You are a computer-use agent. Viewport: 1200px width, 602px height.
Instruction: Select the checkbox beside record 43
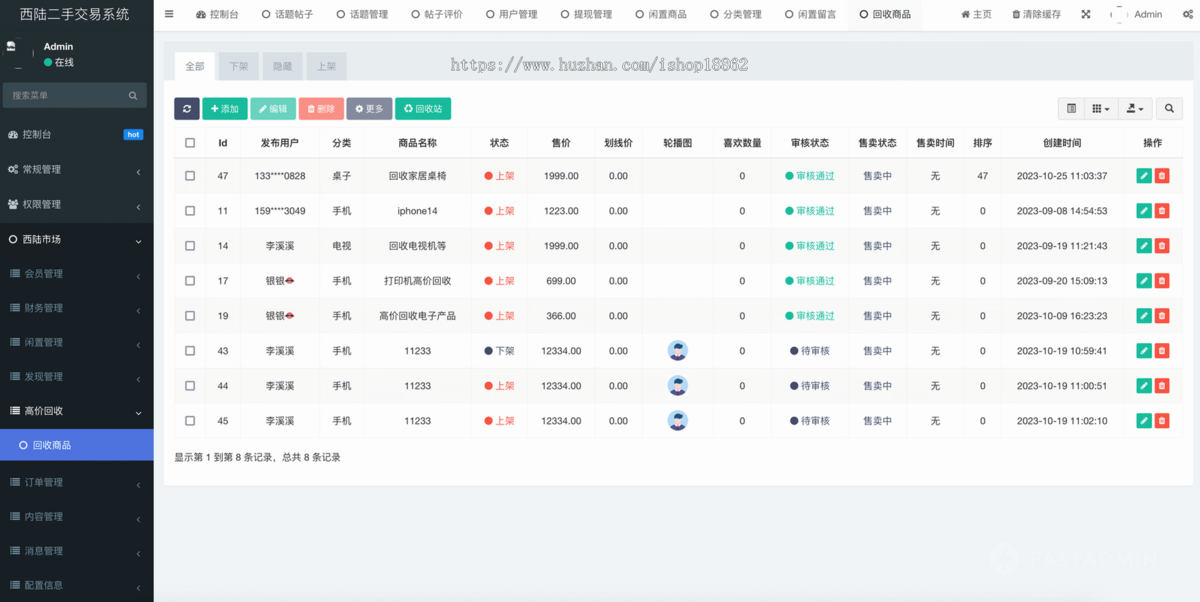pyautogui.click(x=188, y=351)
